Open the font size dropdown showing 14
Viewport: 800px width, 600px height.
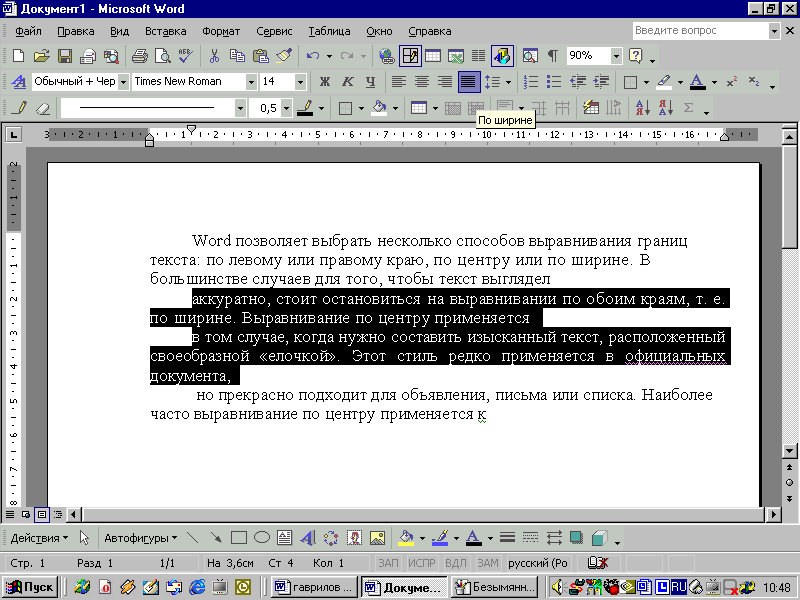pyautogui.click(x=300, y=82)
